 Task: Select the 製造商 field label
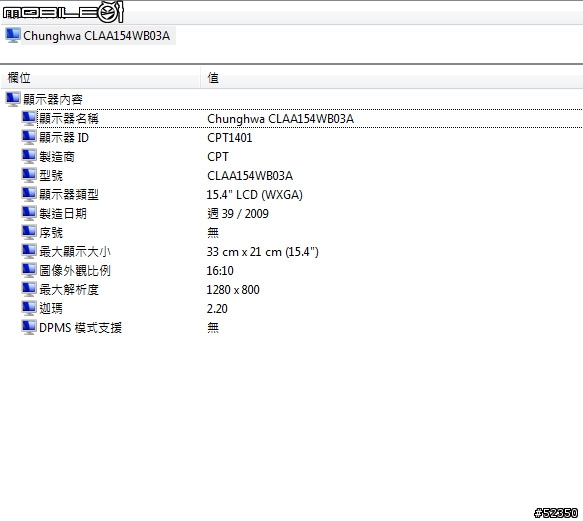[x=57, y=157]
